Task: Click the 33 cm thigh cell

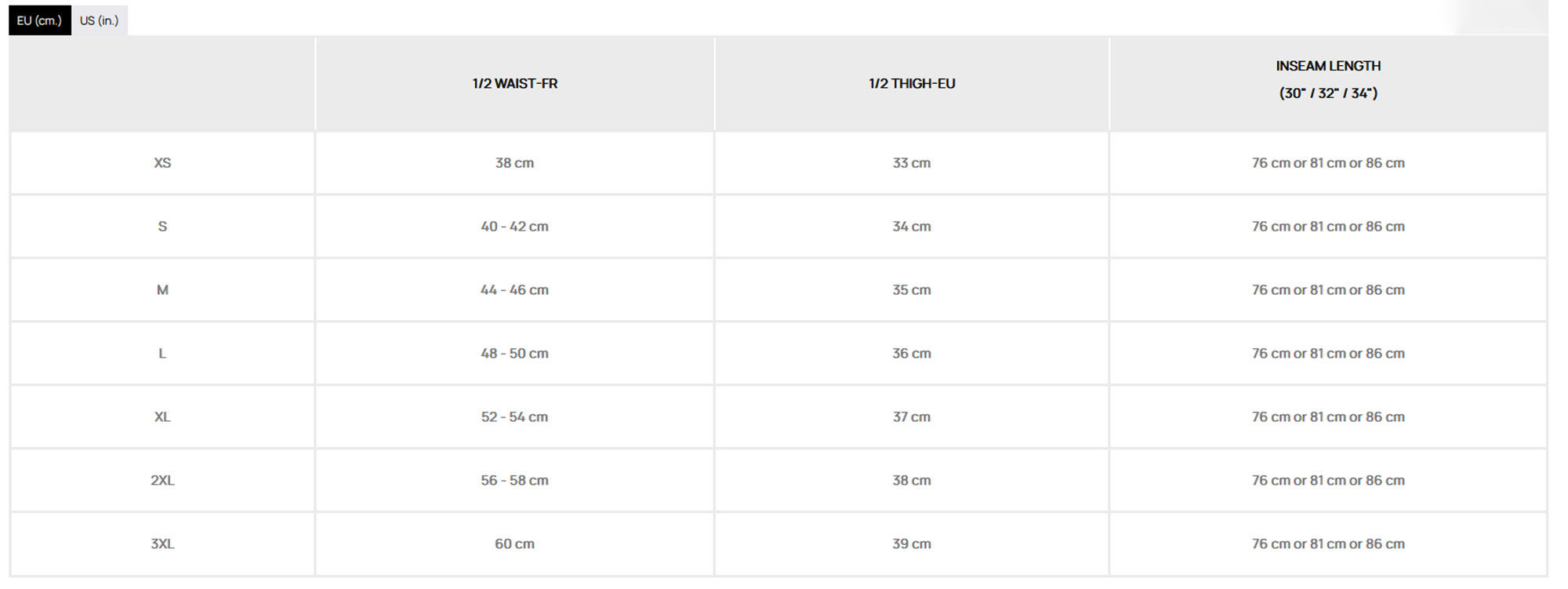Action: pos(912,163)
